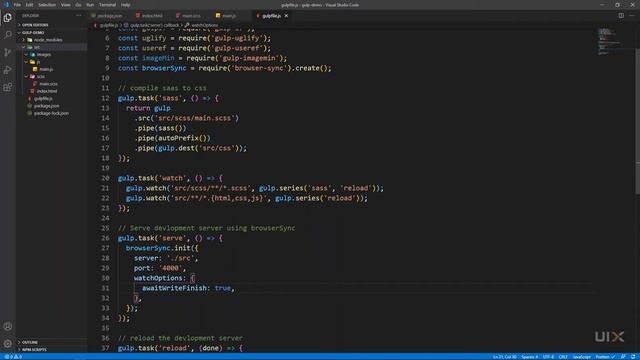Viewport: 640px width, 360px height.
Task: Click the code minimap preview
Action: pyautogui.click(x=608, y=41)
